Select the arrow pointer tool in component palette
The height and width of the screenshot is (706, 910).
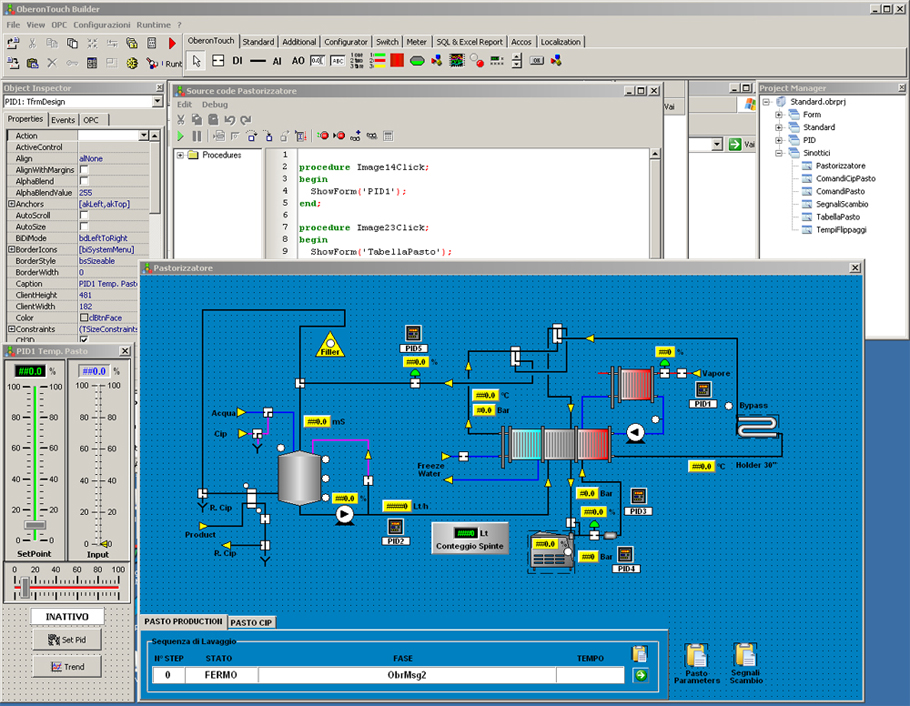[x=196, y=60]
